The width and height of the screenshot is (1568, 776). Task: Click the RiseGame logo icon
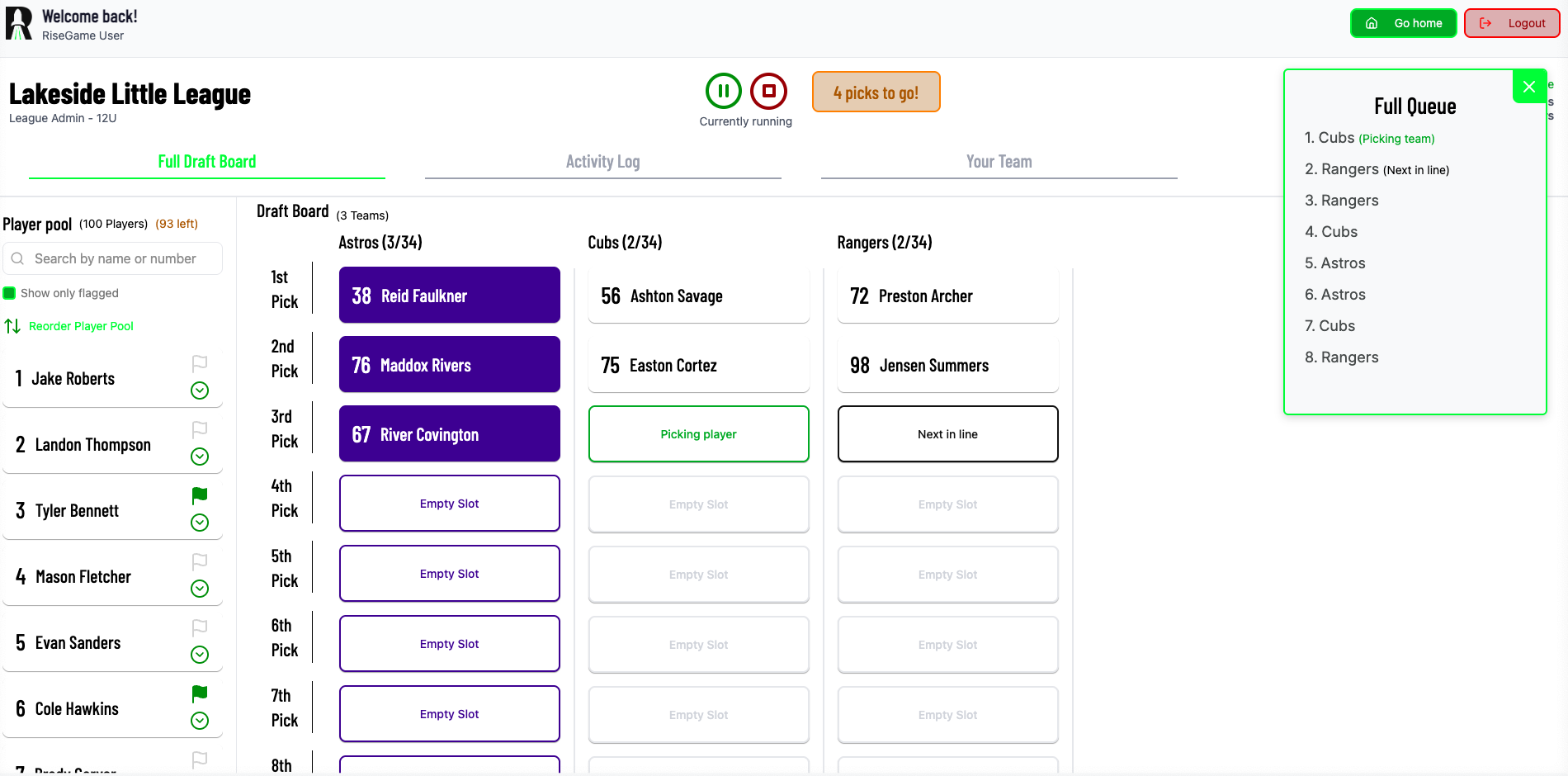[19, 24]
